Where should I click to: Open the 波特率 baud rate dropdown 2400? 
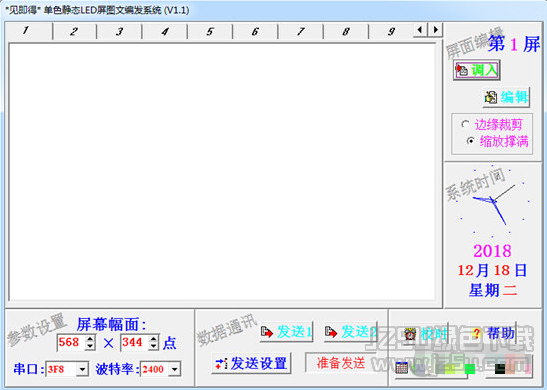click(x=174, y=369)
